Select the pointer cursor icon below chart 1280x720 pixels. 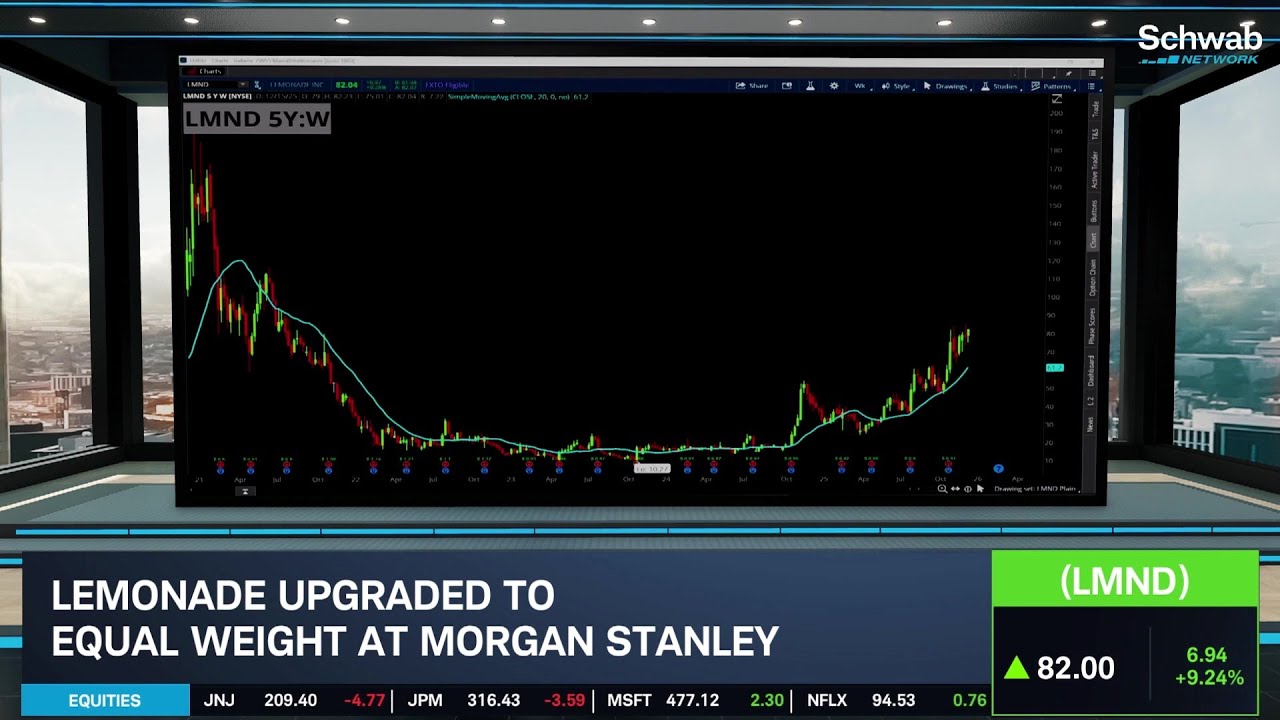click(980, 489)
